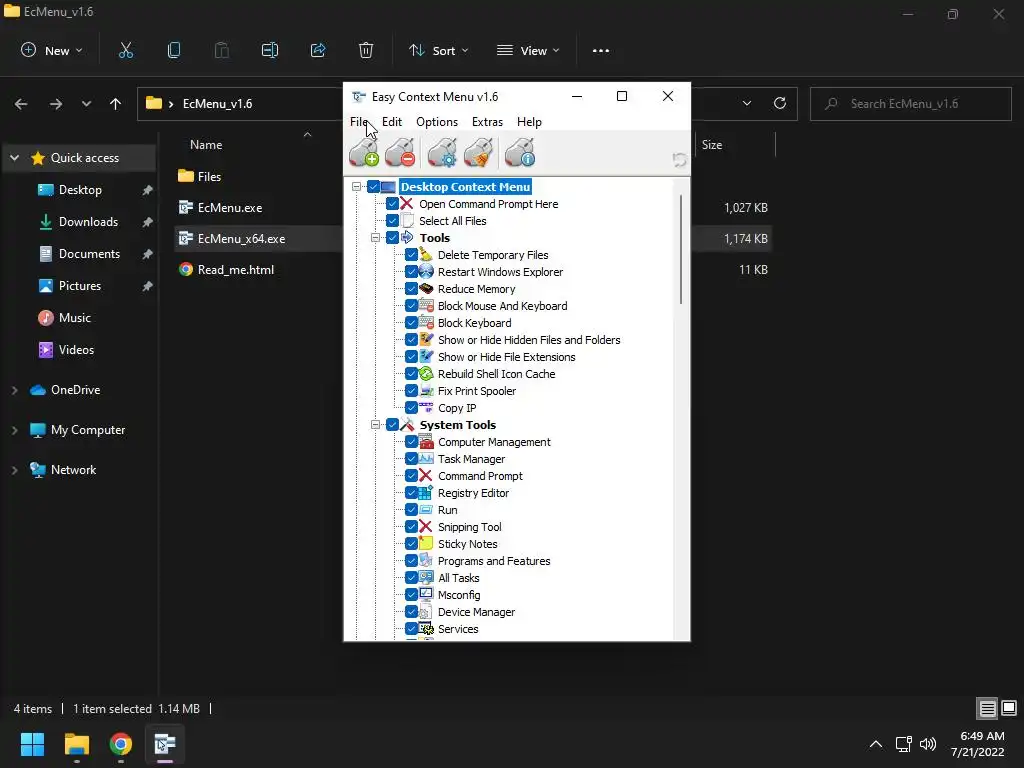Viewport: 1024px width, 768px height.
Task: Click the volume speaker icon in system tray
Action: [927, 744]
